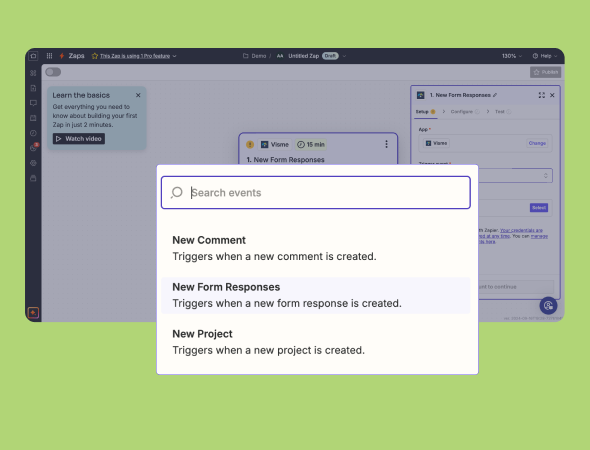Open sidebar icon with red notification badge
Screen dimensions: 590x450
click(34, 147)
